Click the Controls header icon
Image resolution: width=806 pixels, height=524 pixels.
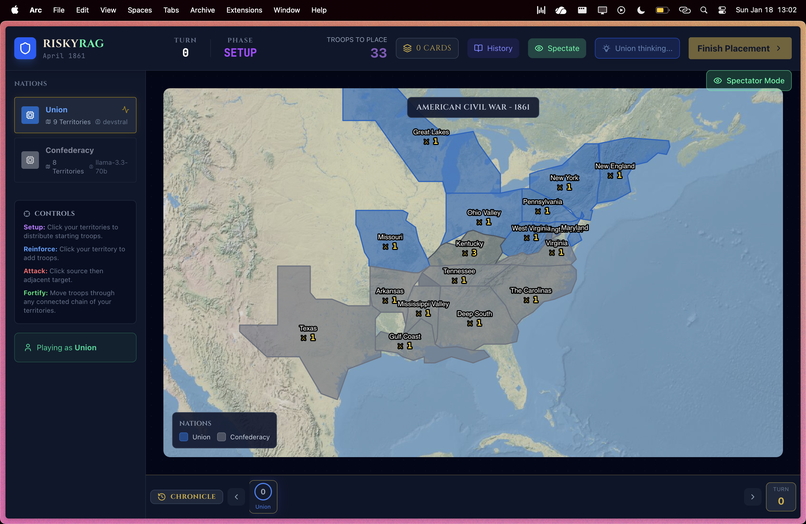(27, 213)
